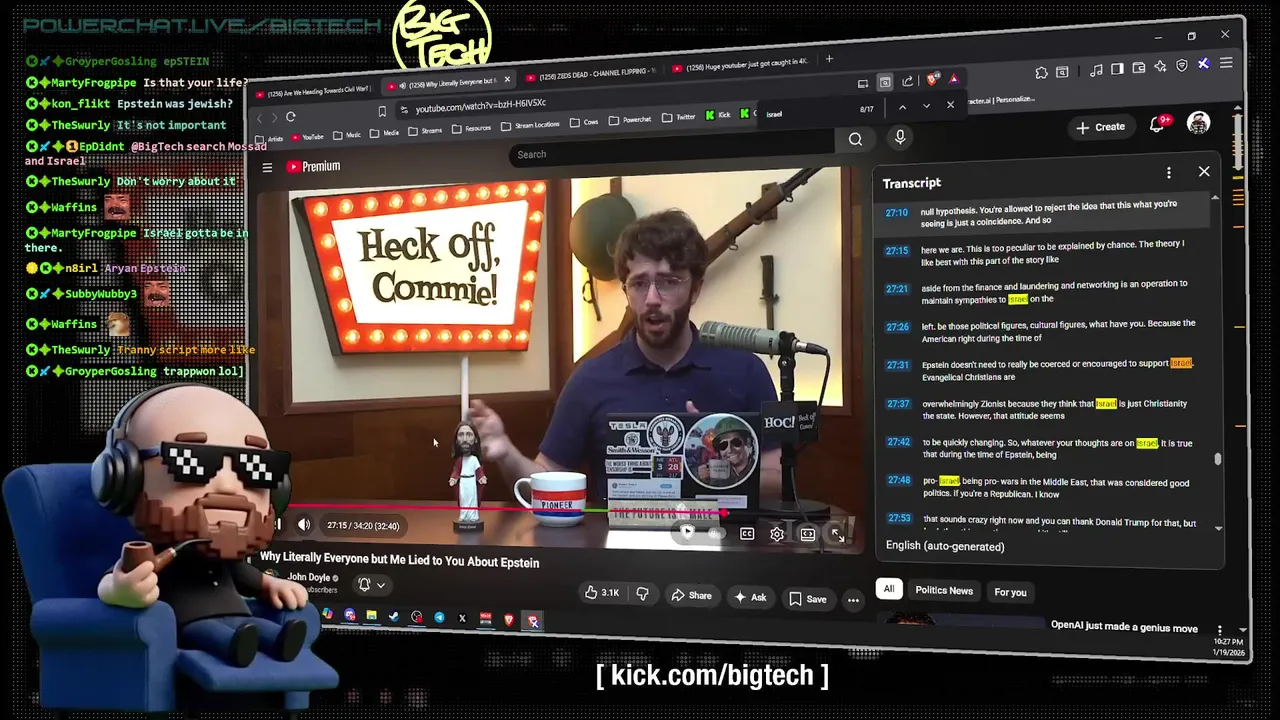Viewport: 1280px width, 720px height.
Task: Open the Powerchat bookmark folder
Action: 629,120
